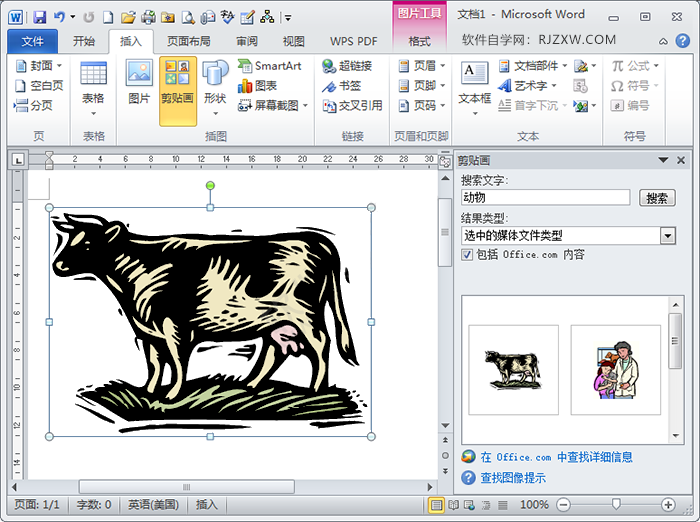Screen dimensions: 700x522
Task: Click the zoom slider handle
Action: tap(616, 505)
